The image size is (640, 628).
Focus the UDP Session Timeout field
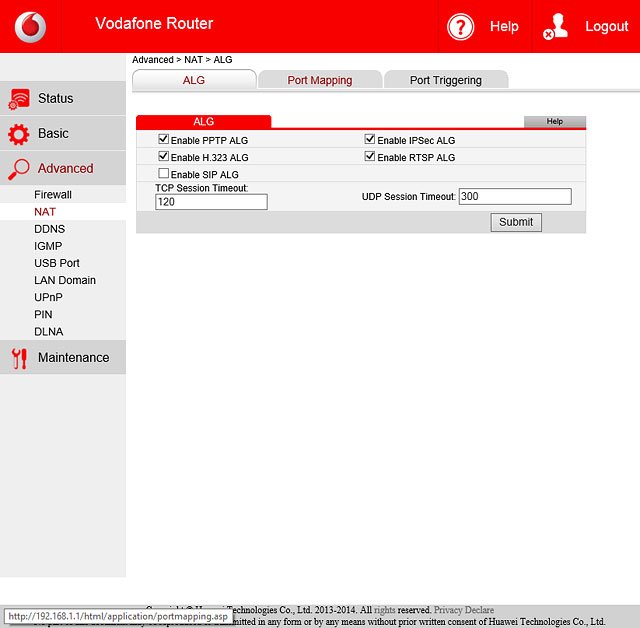515,196
